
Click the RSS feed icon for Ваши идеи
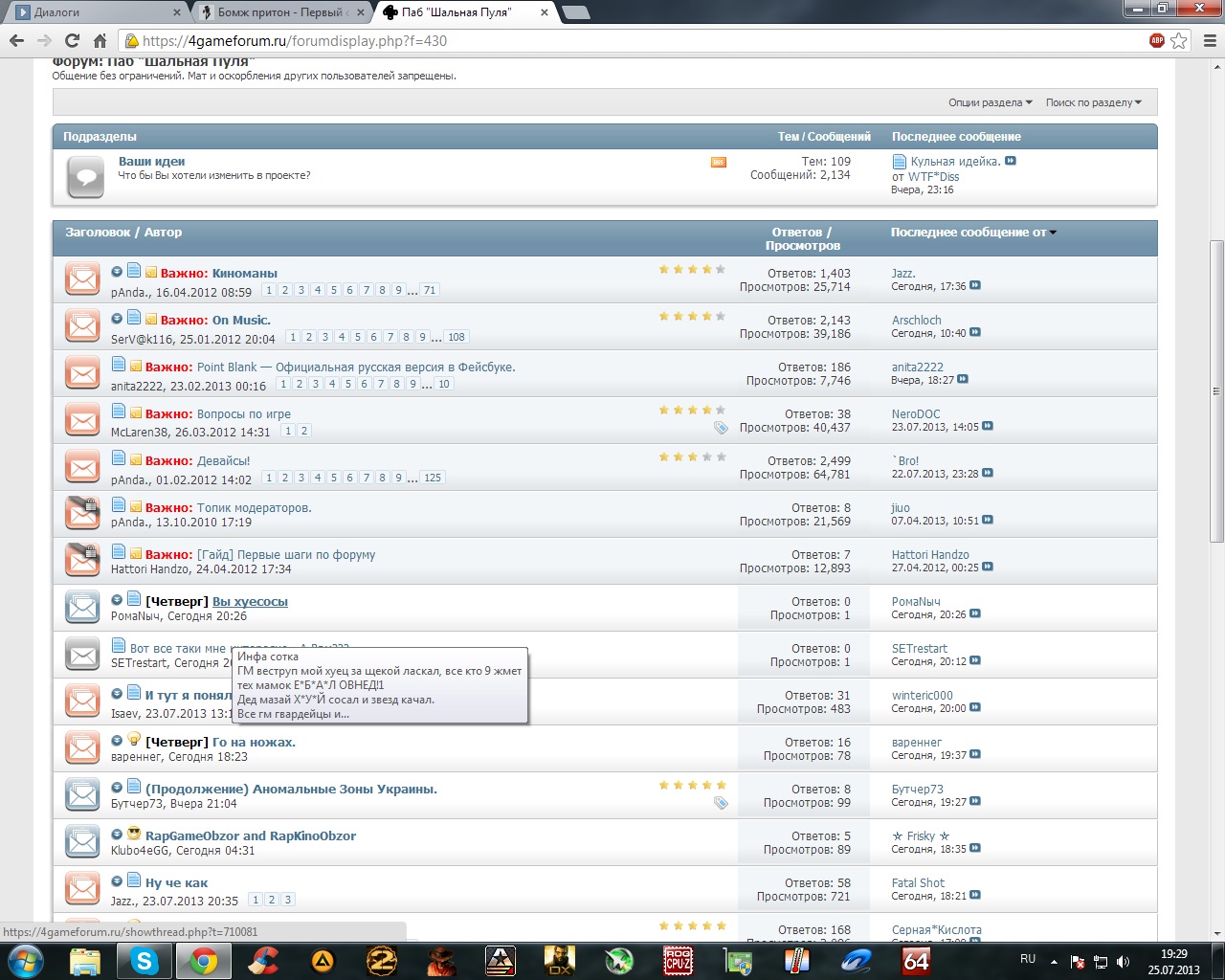tap(719, 163)
